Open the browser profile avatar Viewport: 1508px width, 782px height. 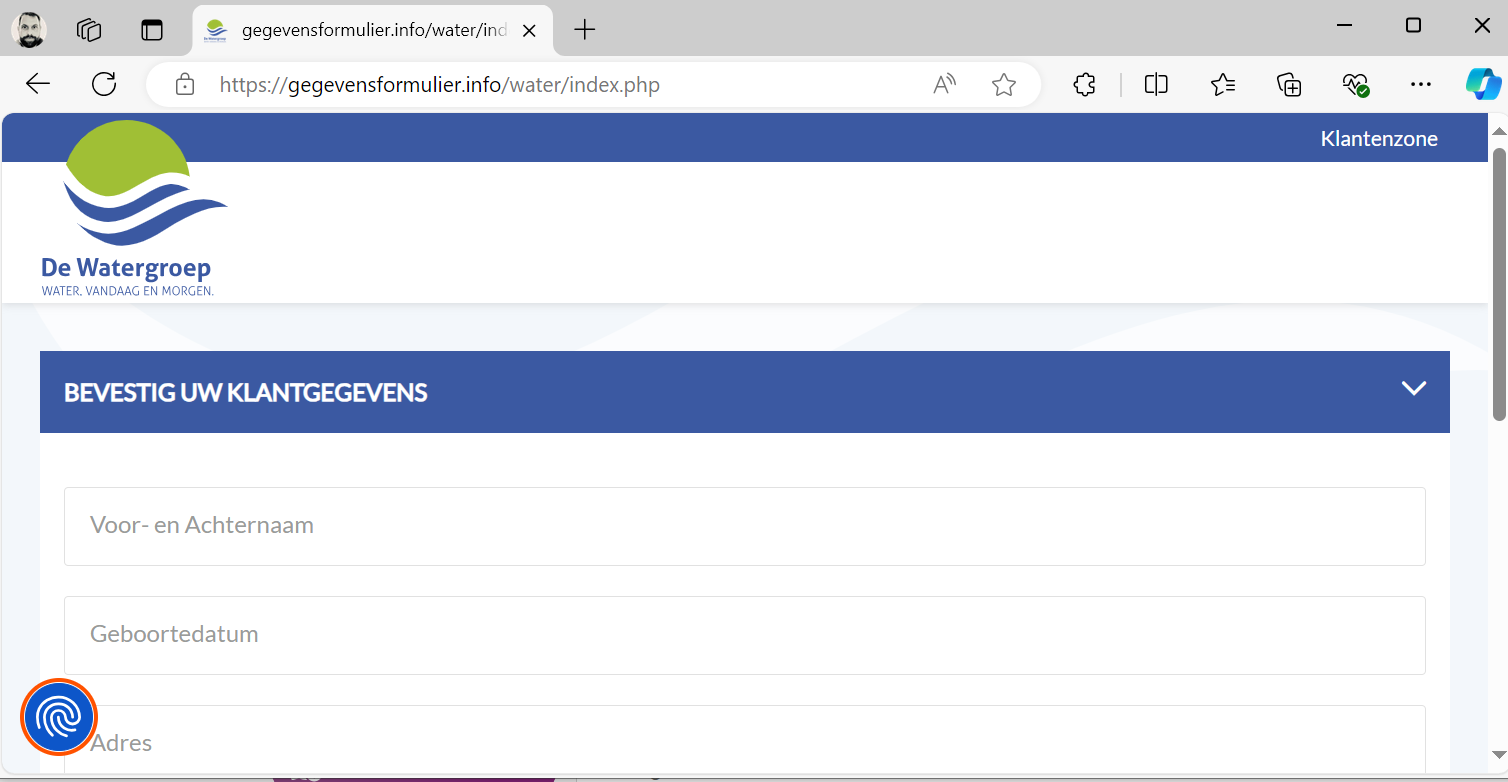pos(29,29)
